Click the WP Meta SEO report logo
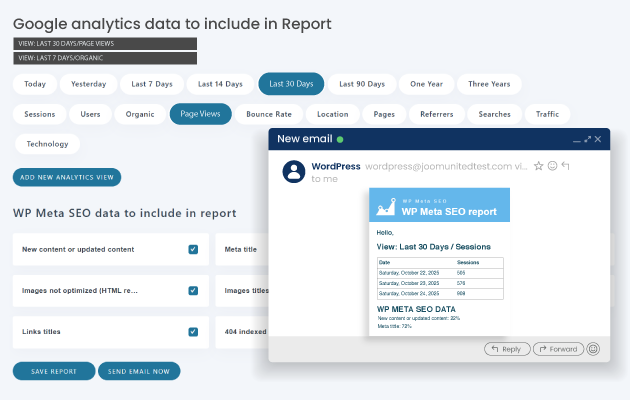This screenshot has width=630, height=400. [x=385, y=208]
